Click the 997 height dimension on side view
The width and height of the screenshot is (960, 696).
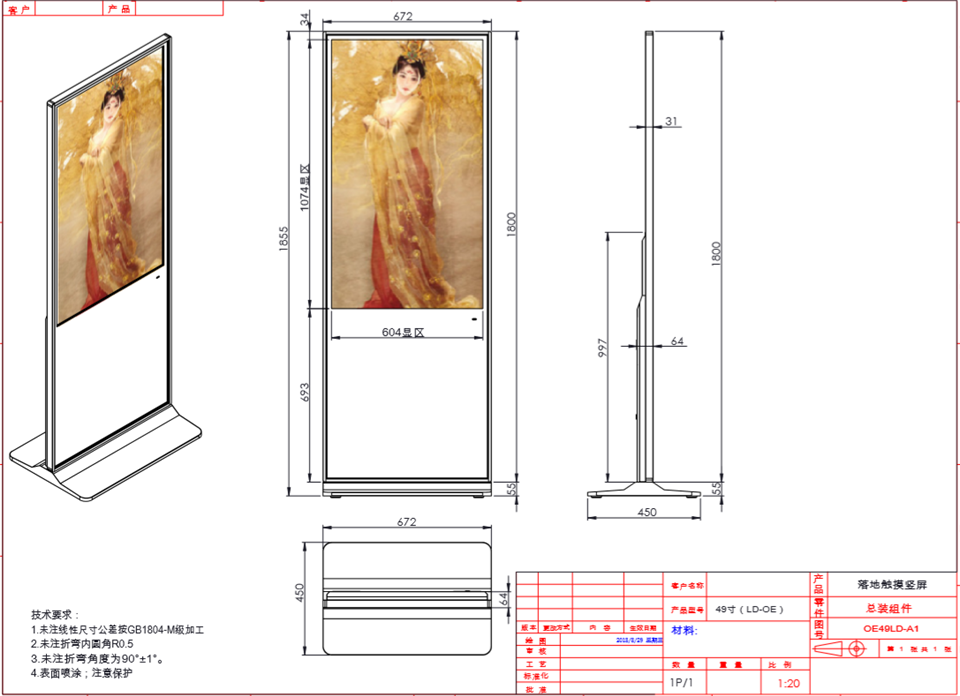click(602, 348)
